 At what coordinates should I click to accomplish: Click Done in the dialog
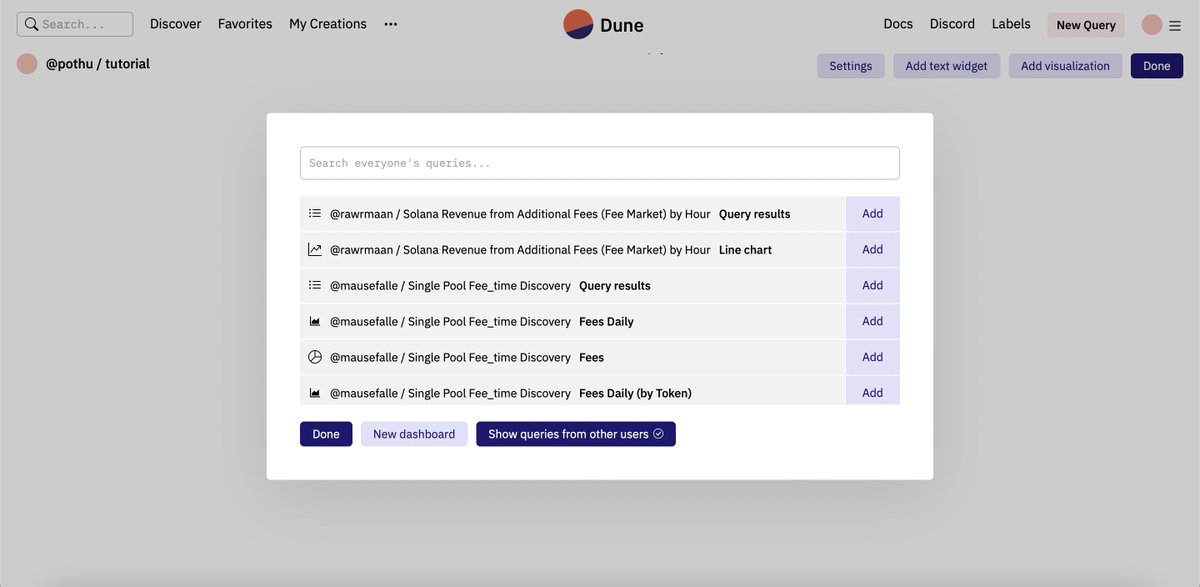326,434
